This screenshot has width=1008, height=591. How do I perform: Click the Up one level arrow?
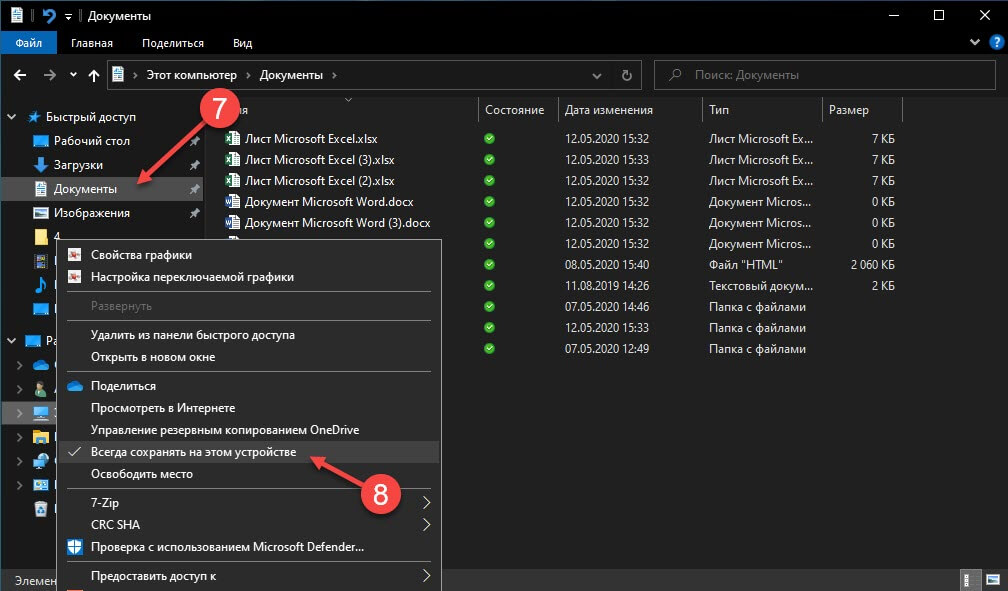[x=94, y=75]
